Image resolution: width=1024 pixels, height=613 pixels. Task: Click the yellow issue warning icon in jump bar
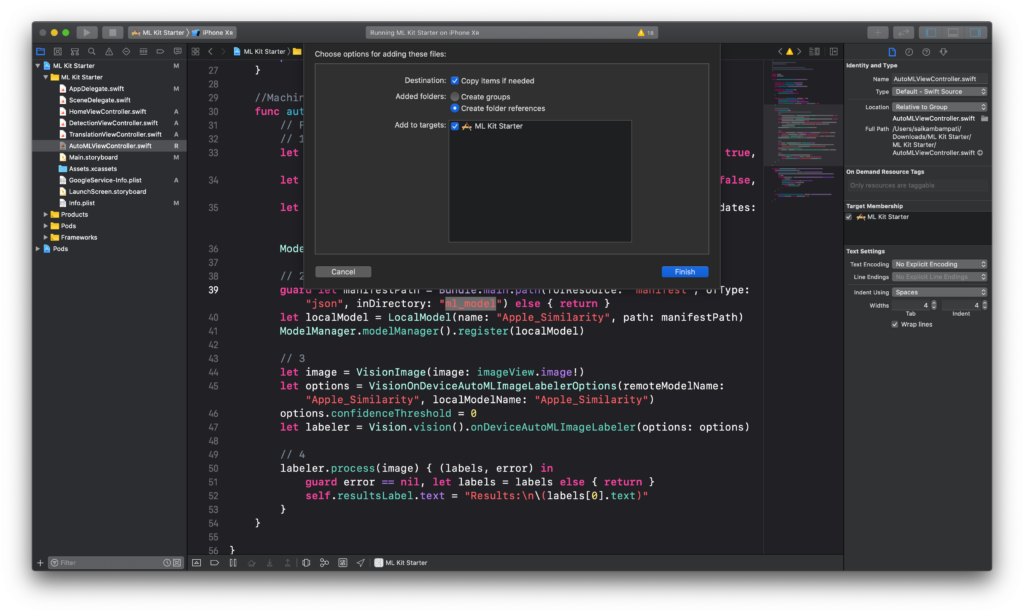click(790, 52)
